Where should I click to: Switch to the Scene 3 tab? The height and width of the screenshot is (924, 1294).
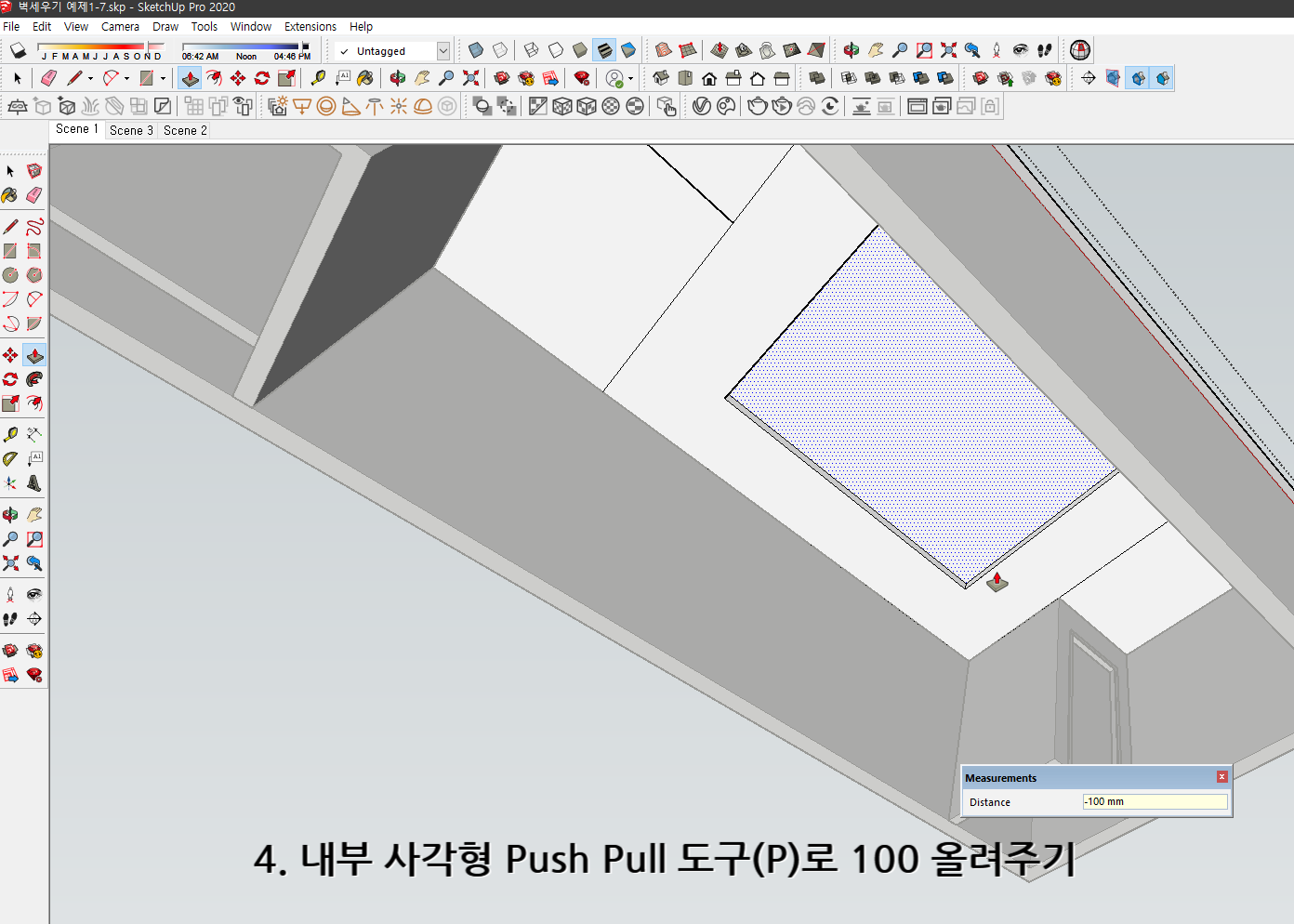[131, 130]
